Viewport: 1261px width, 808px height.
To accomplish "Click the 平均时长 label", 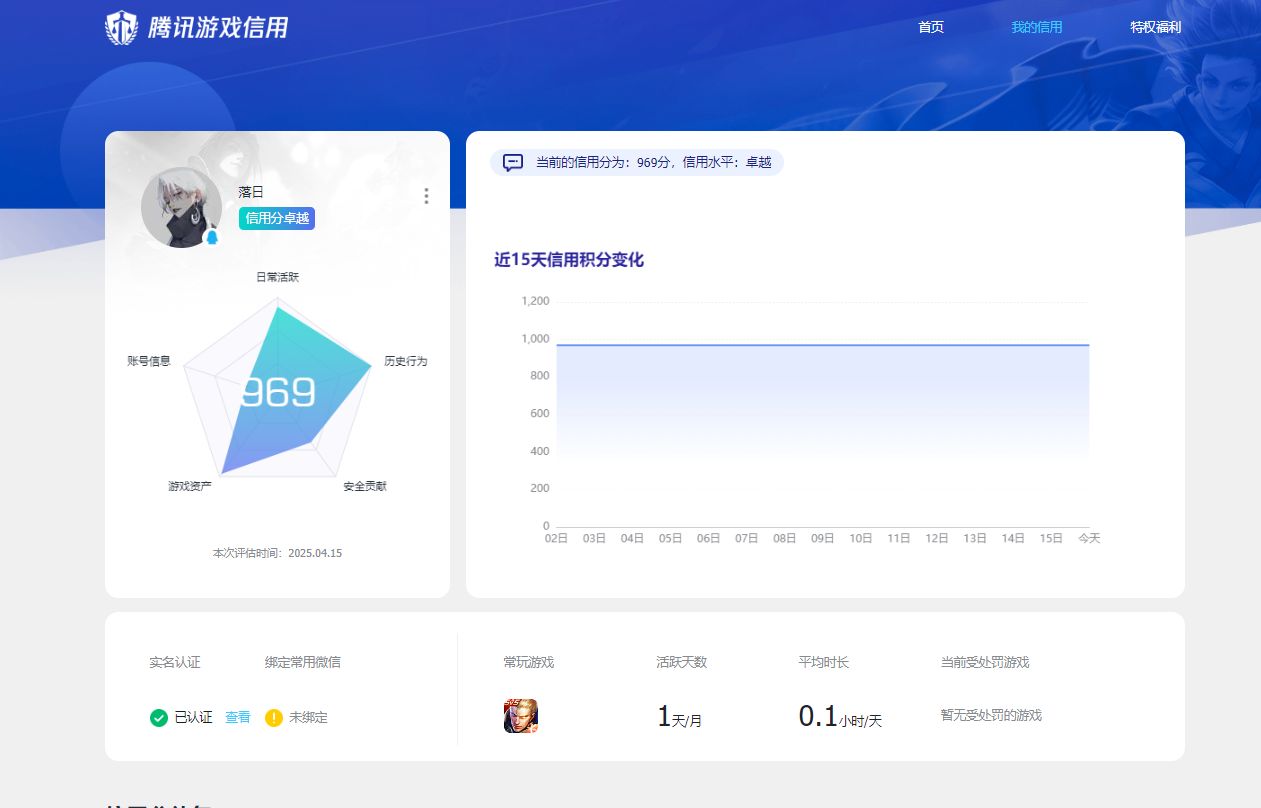I will [x=824, y=662].
